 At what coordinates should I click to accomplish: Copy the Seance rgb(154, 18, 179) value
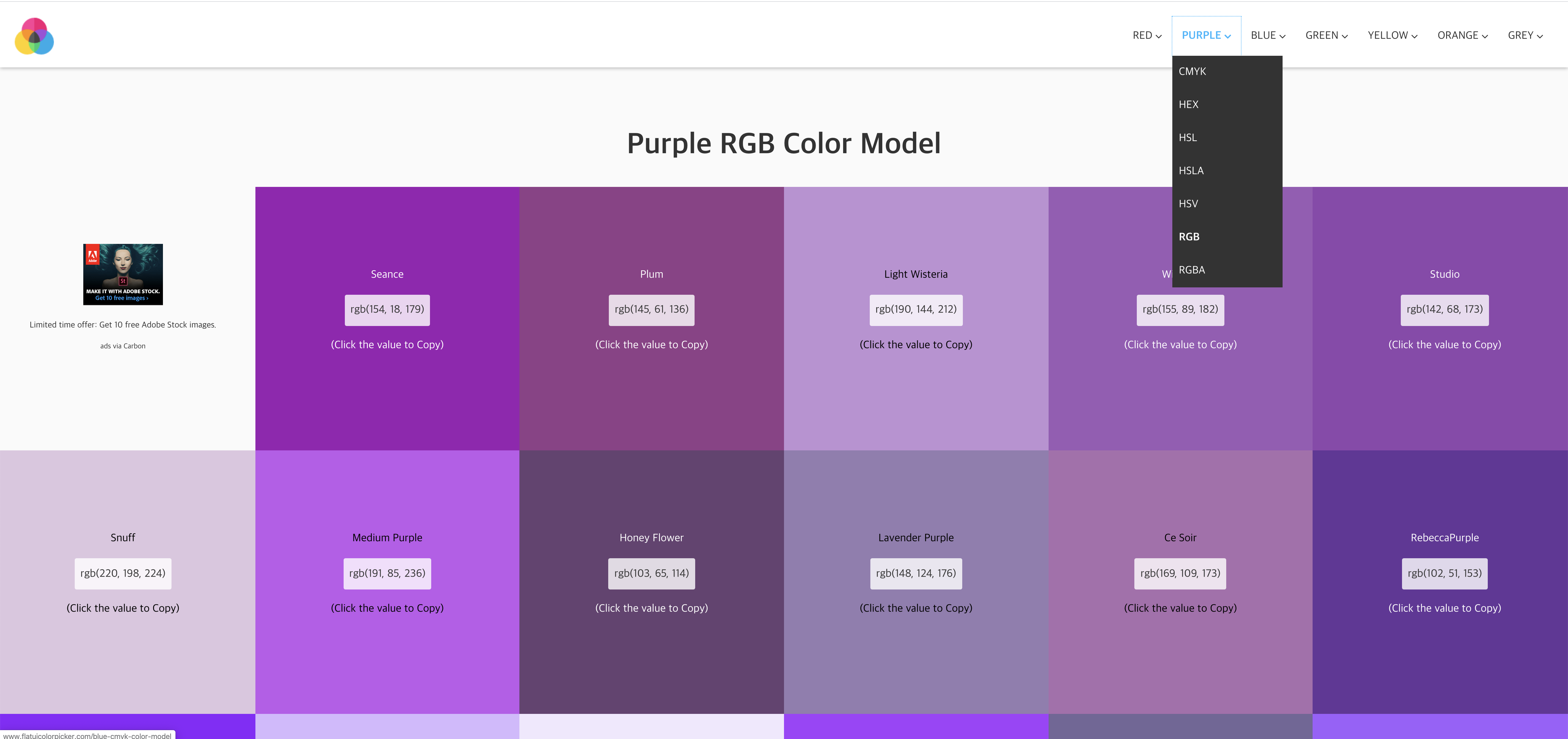tap(387, 309)
